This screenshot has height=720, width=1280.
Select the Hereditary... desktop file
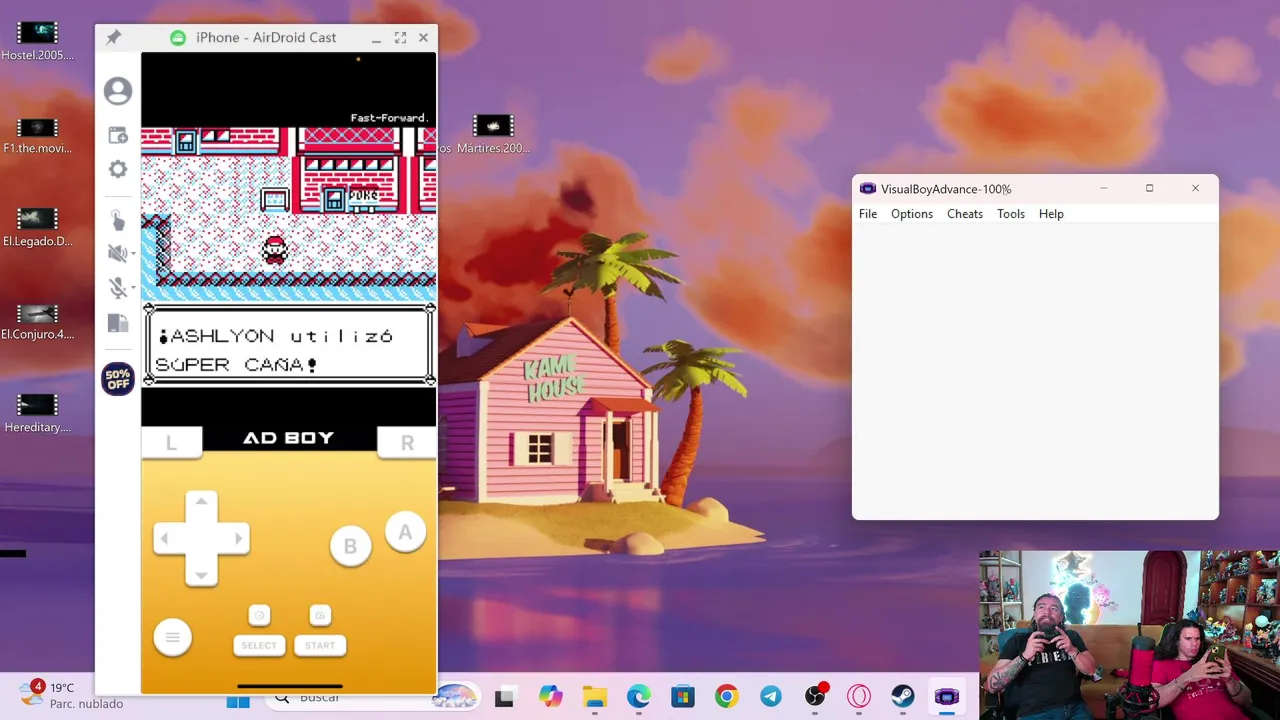click(x=38, y=414)
